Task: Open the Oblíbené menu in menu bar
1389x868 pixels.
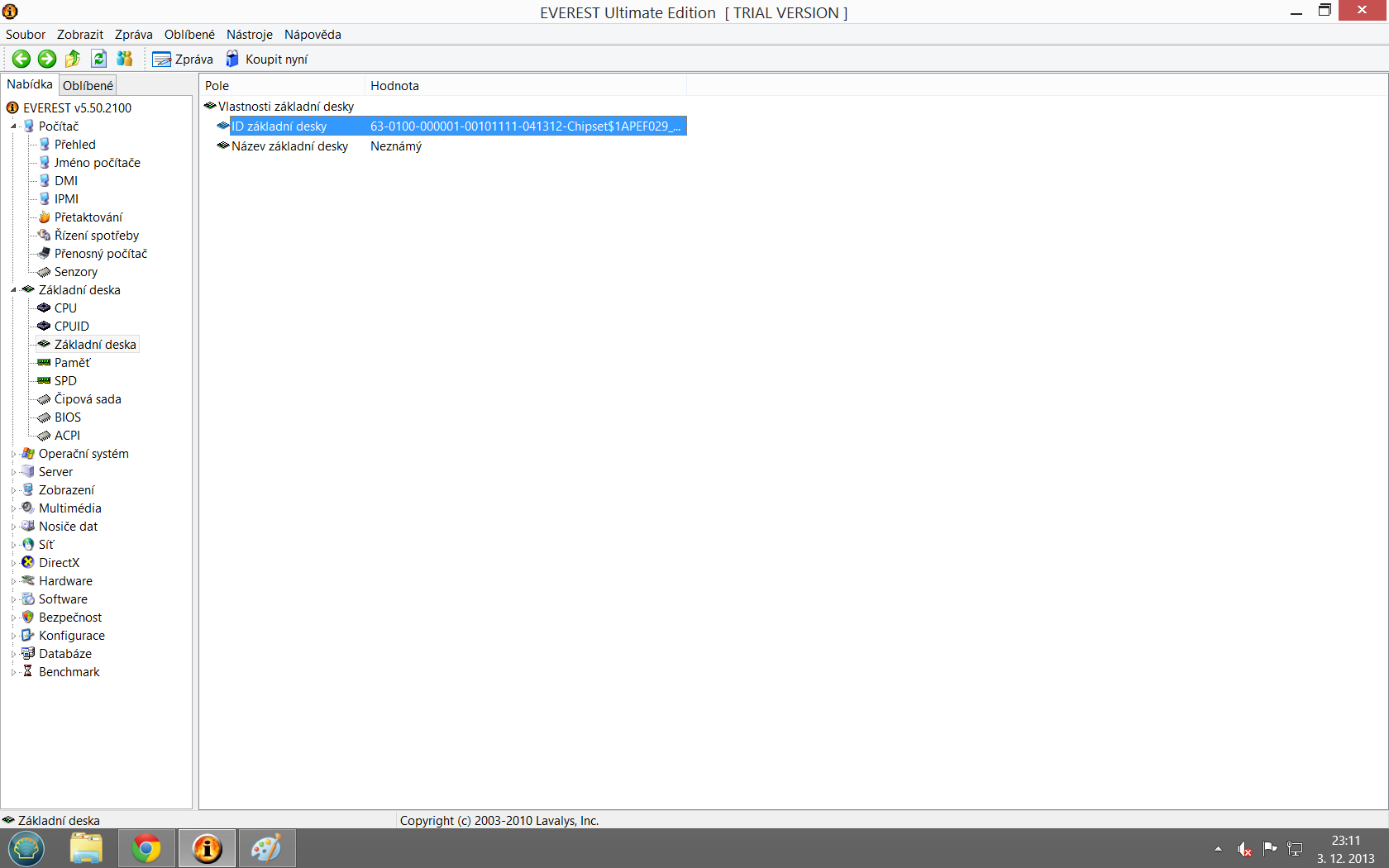Action: pos(189,35)
